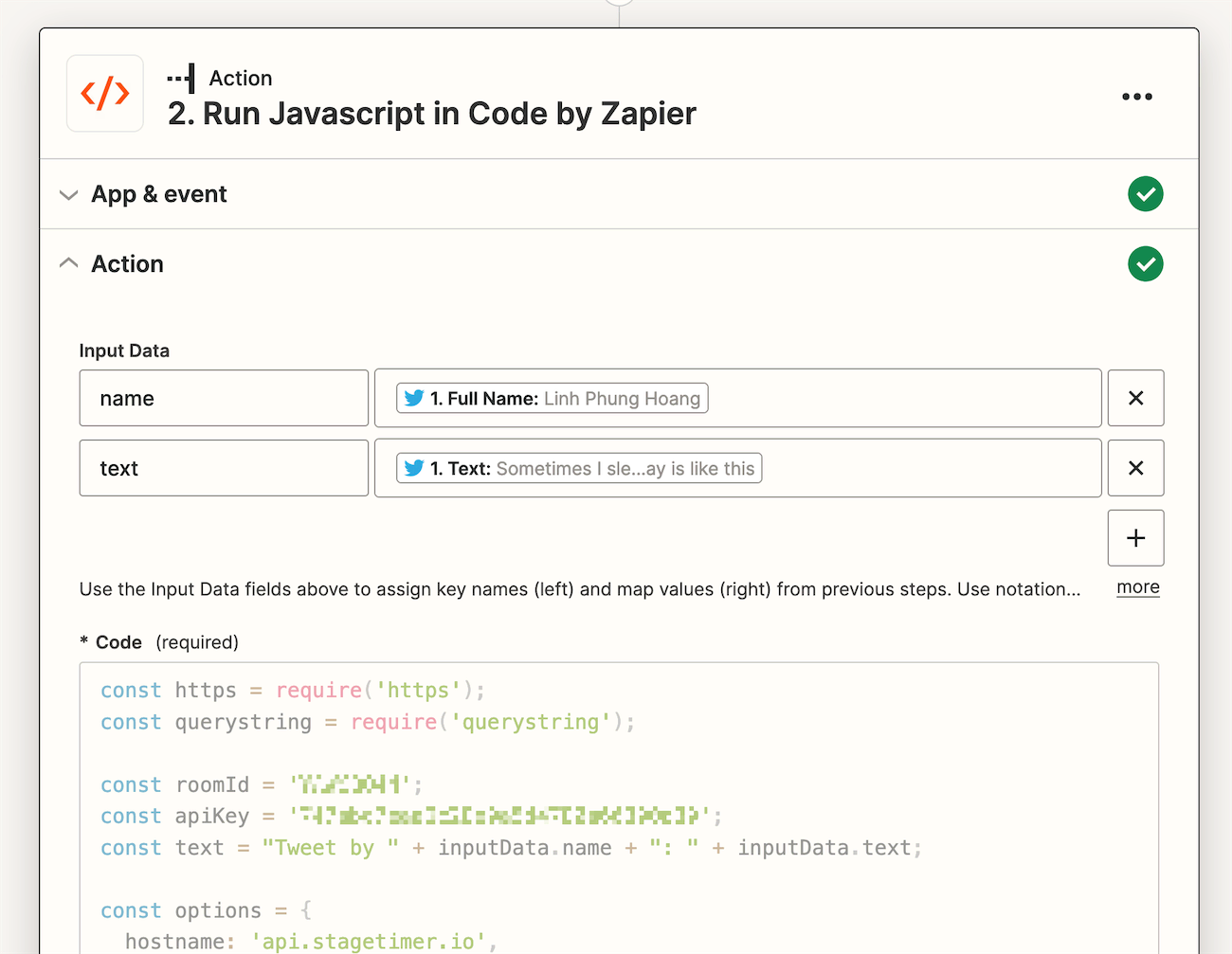
Task: Expand the App & event section
Action: click(67, 193)
